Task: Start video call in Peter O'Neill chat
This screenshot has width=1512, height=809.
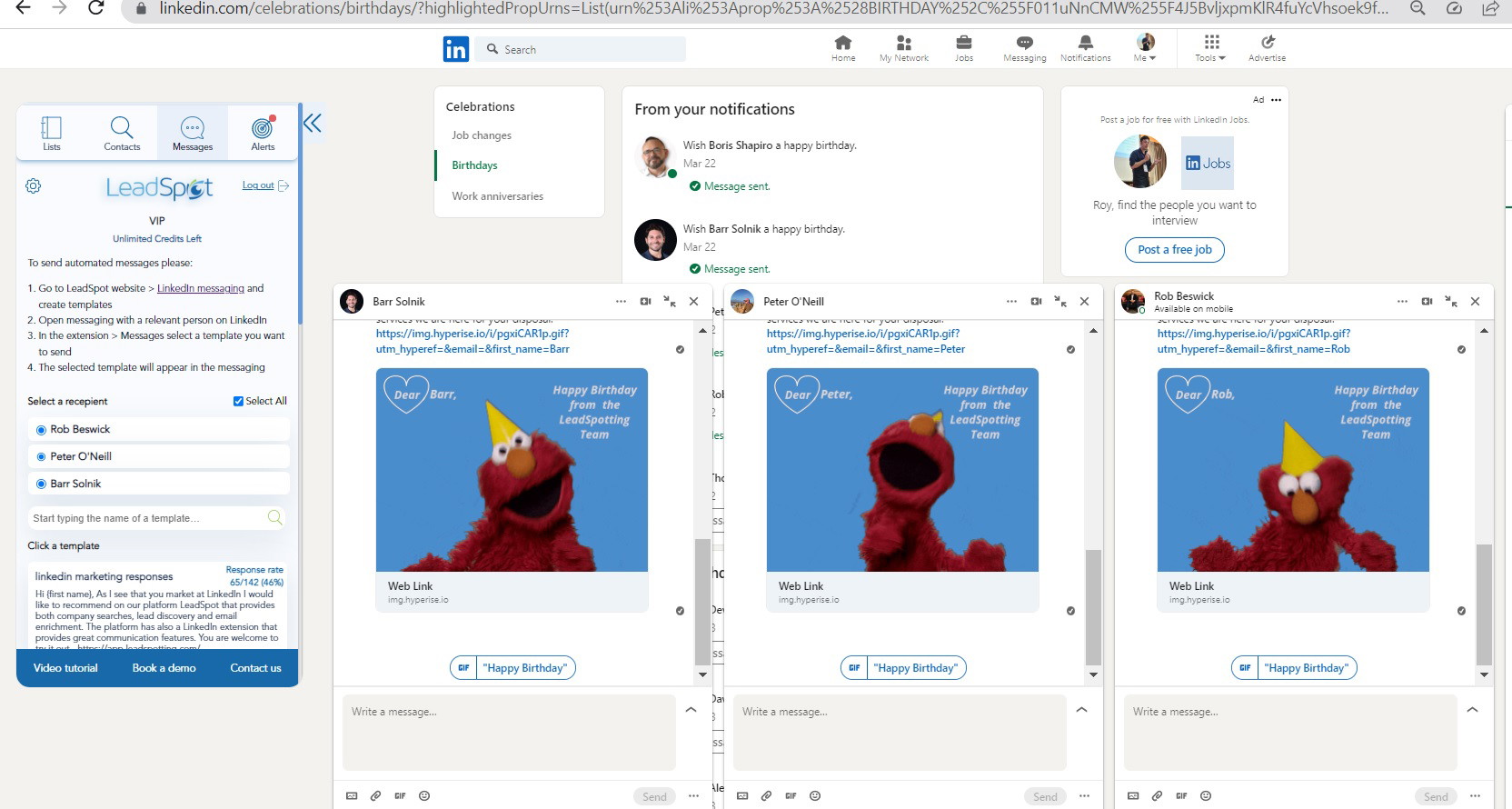Action: [x=1036, y=301]
